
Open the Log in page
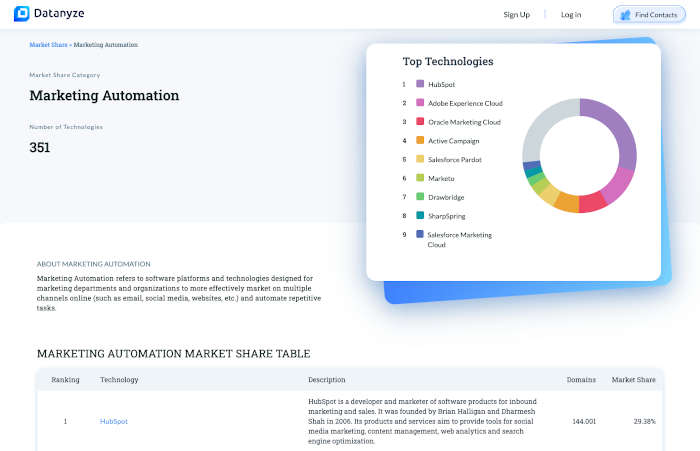click(x=571, y=15)
